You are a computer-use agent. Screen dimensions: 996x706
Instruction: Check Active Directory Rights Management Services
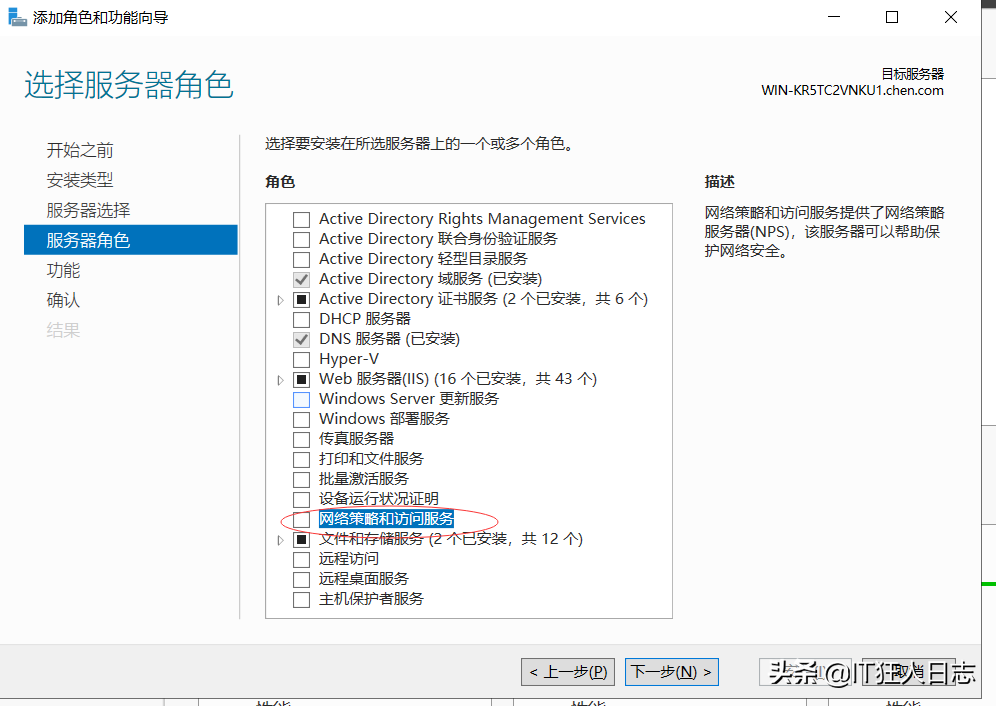301,220
